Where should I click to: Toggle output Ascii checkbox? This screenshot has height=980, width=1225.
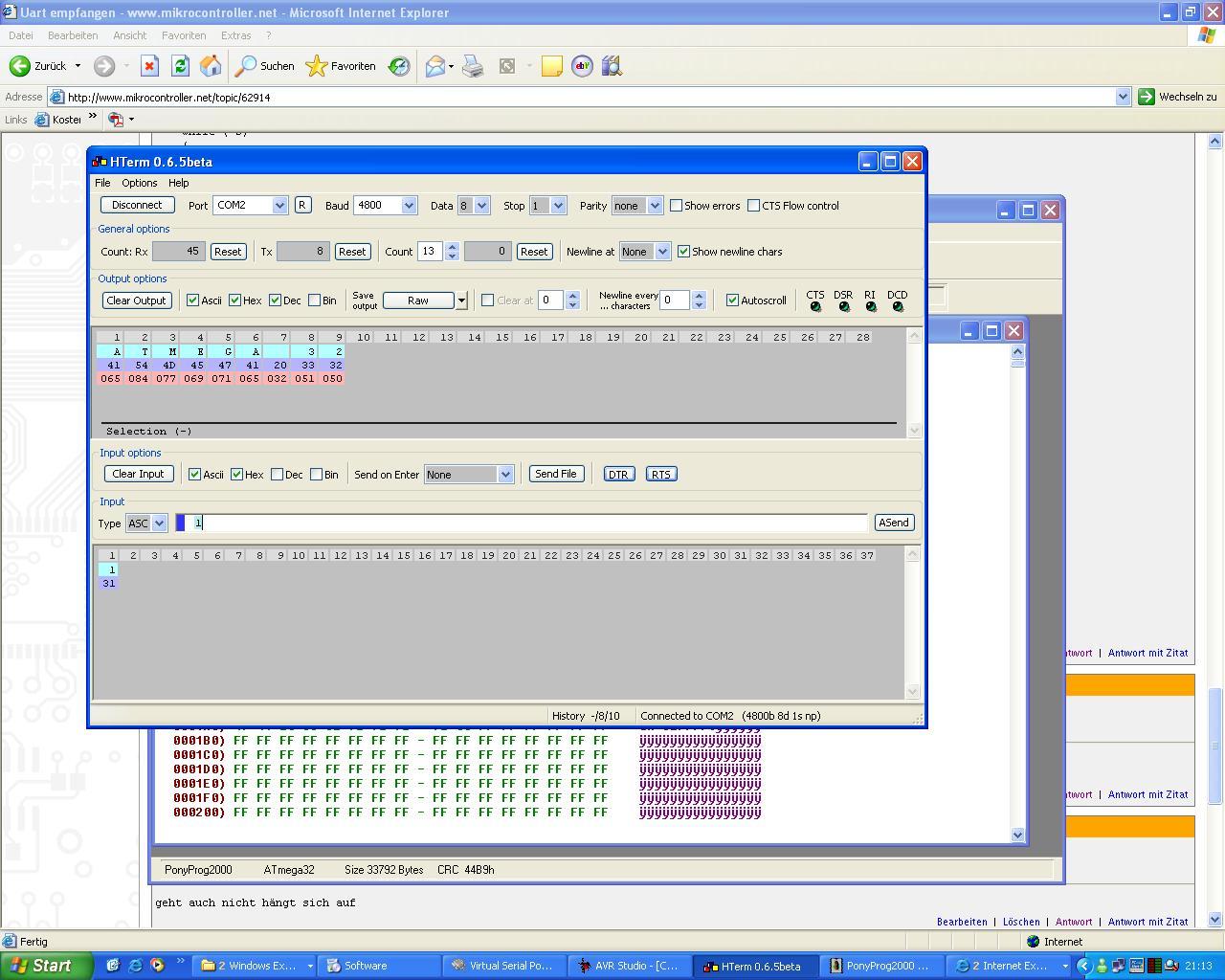tap(193, 301)
